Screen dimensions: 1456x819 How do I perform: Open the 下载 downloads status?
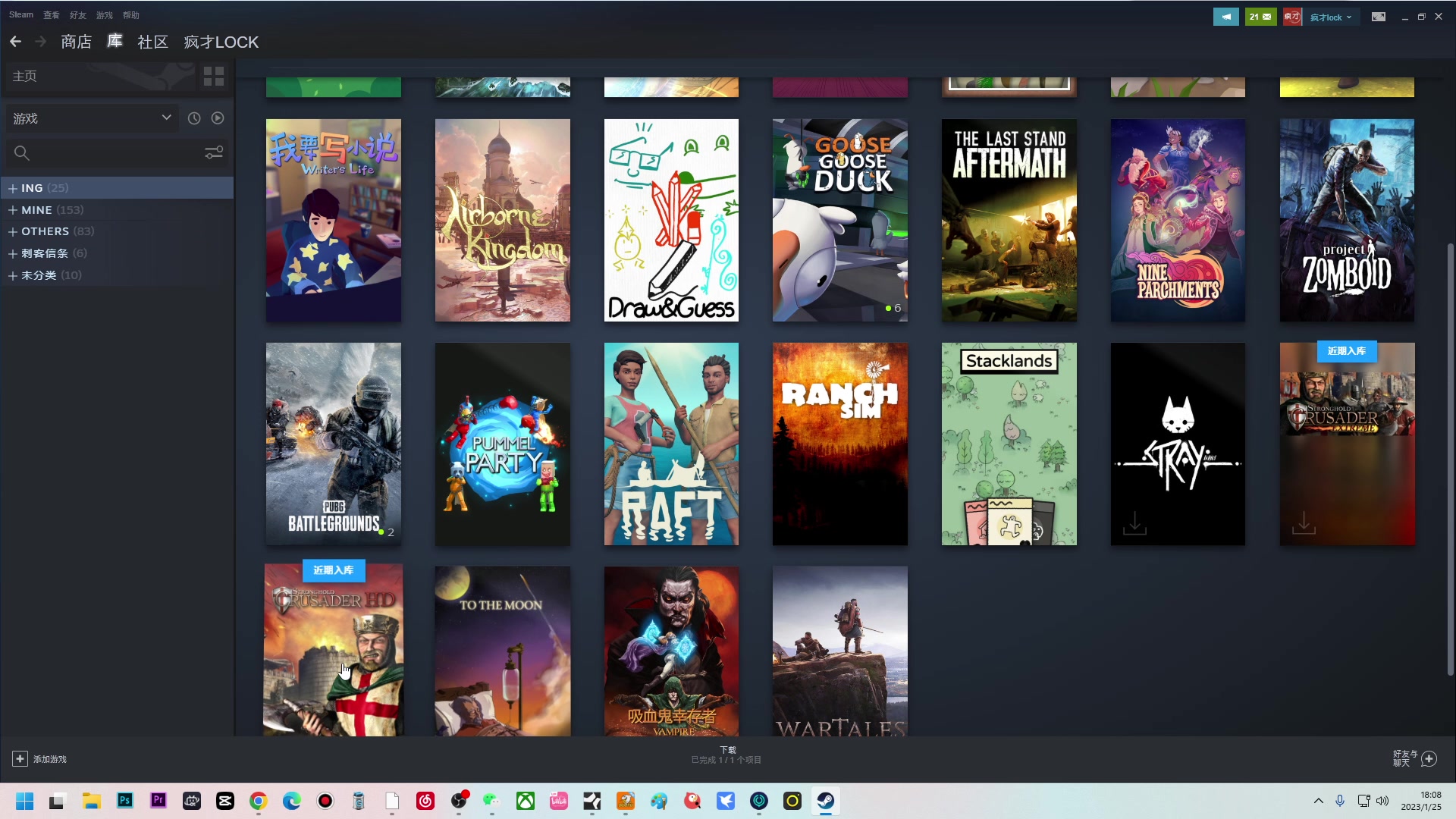(726, 755)
